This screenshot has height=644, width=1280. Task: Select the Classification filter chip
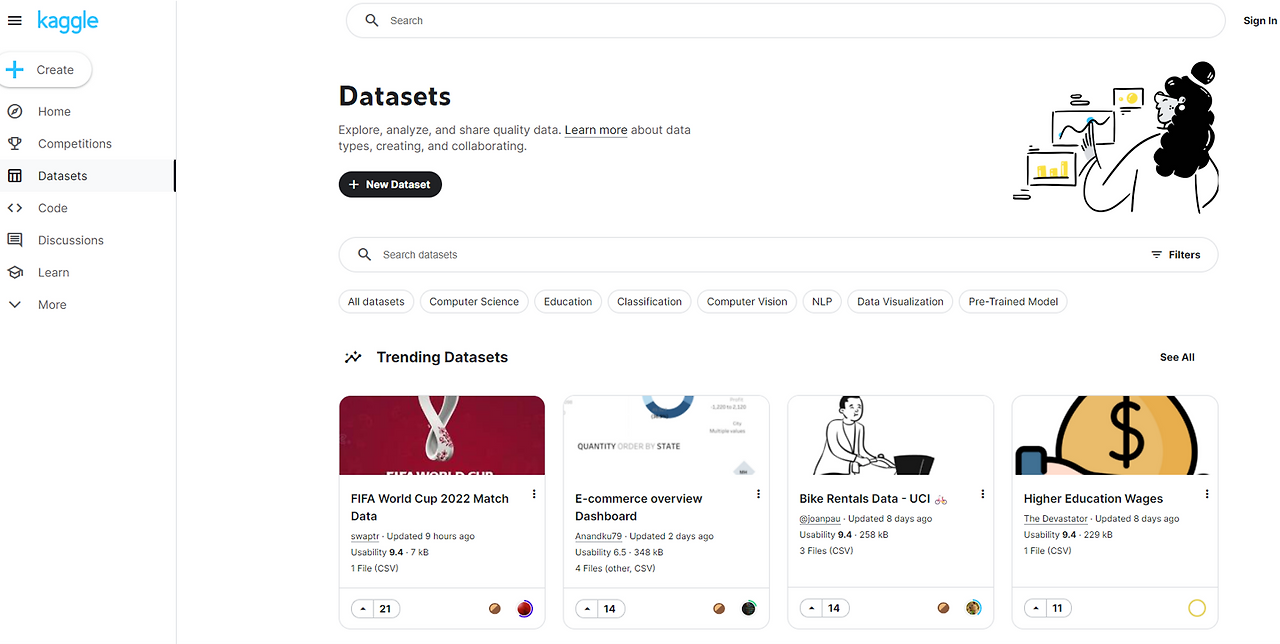point(650,302)
